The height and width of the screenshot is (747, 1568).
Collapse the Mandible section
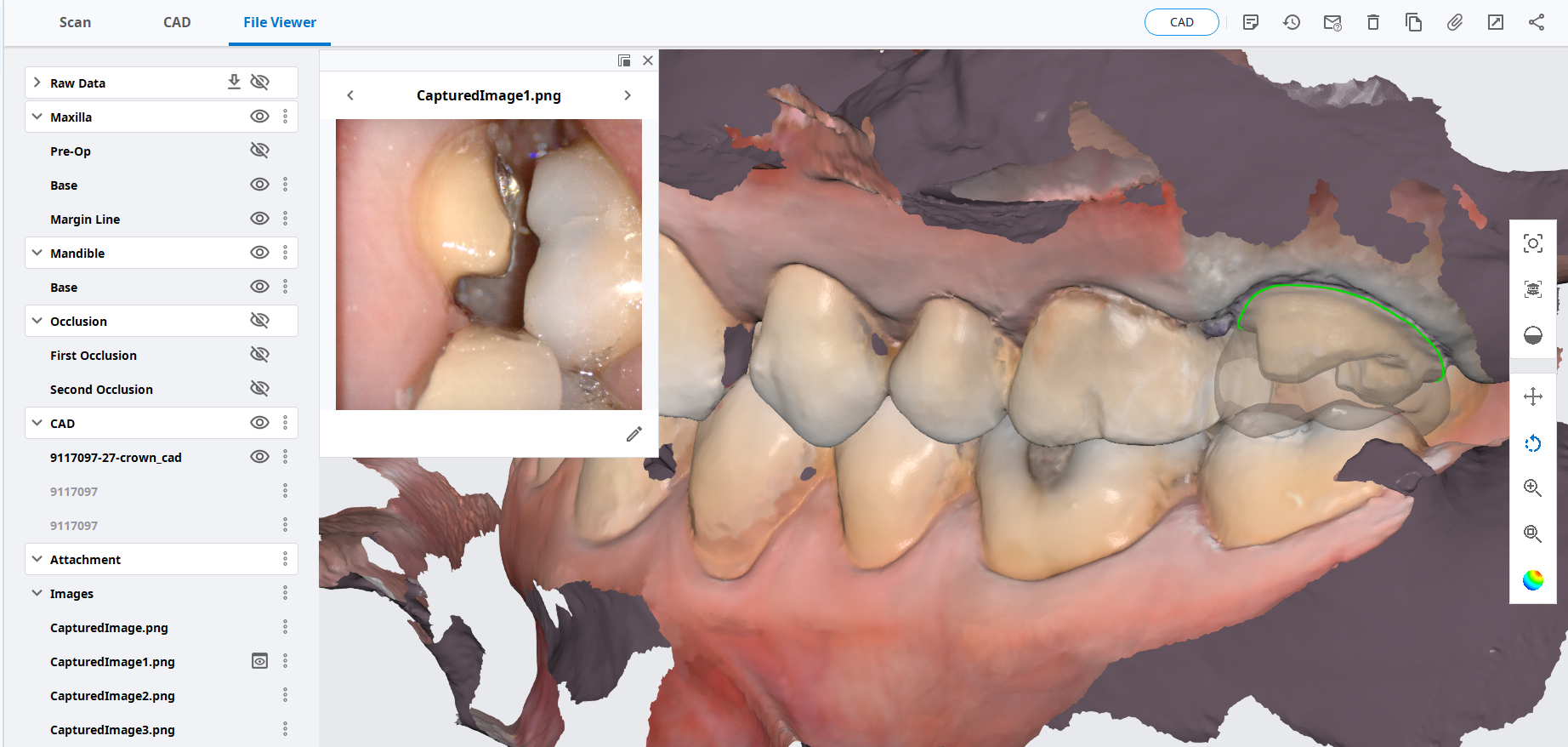point(37,253)
